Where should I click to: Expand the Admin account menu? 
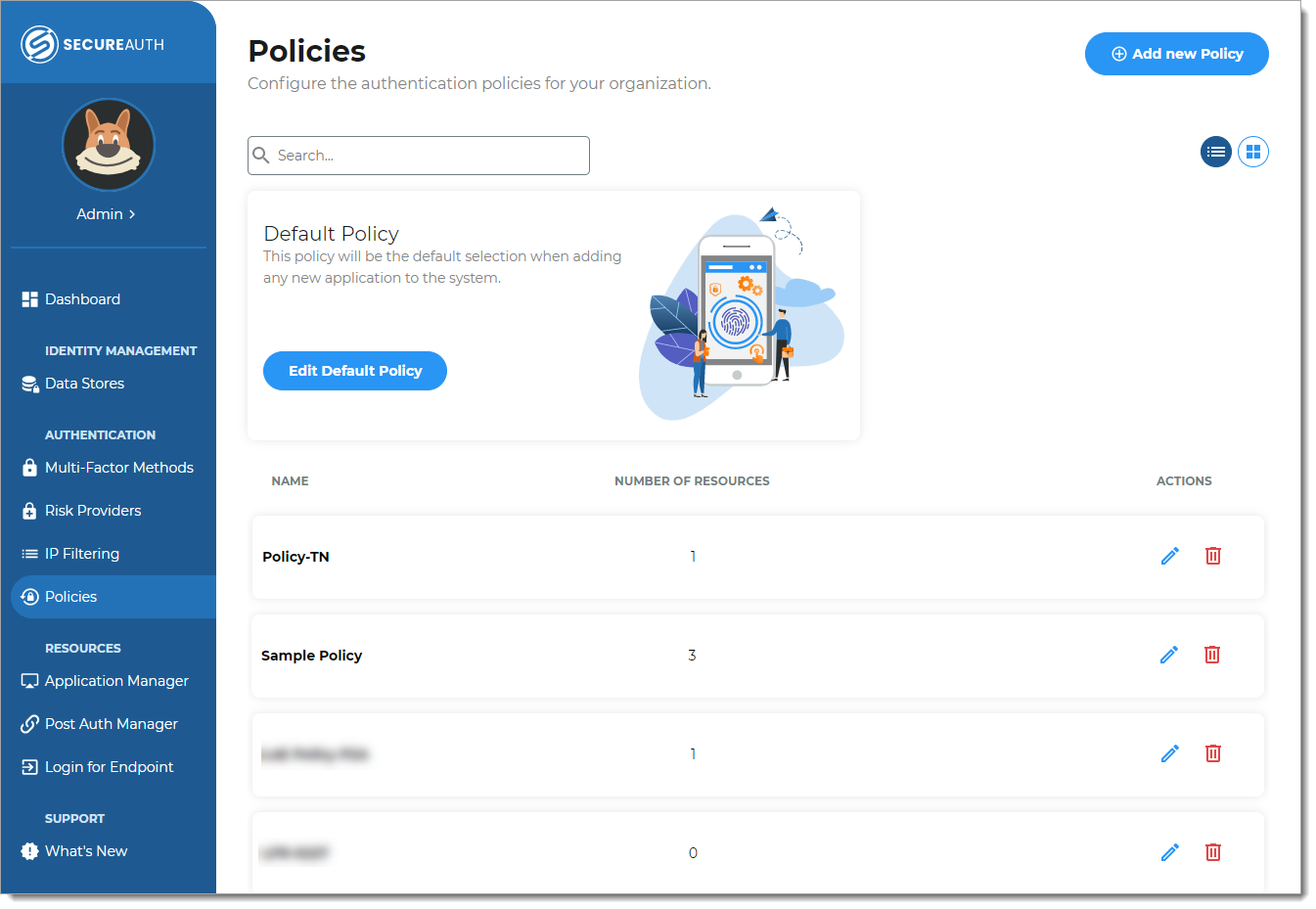coord(106,213)
